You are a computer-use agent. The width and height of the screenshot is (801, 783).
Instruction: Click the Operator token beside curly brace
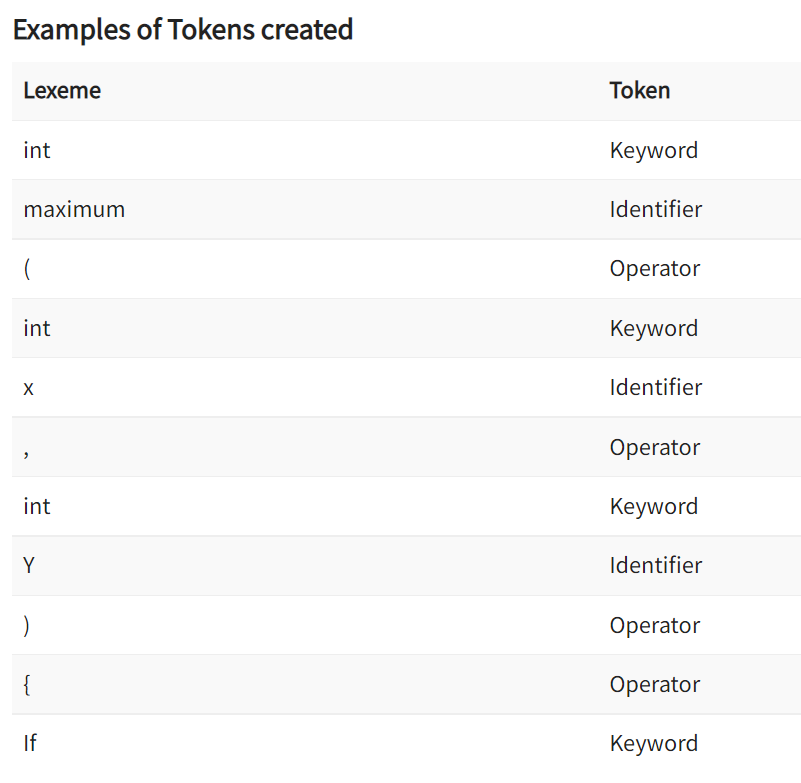tap(655, 684)
